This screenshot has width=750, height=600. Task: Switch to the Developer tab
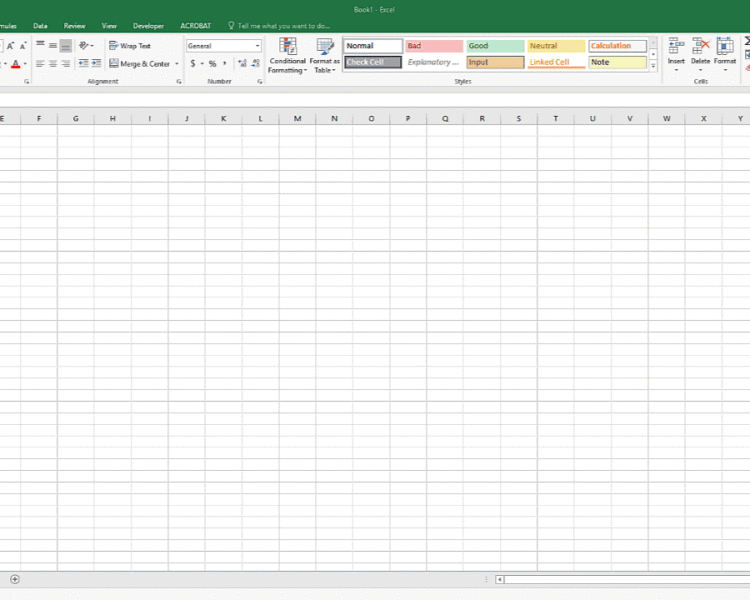(148, 26)
